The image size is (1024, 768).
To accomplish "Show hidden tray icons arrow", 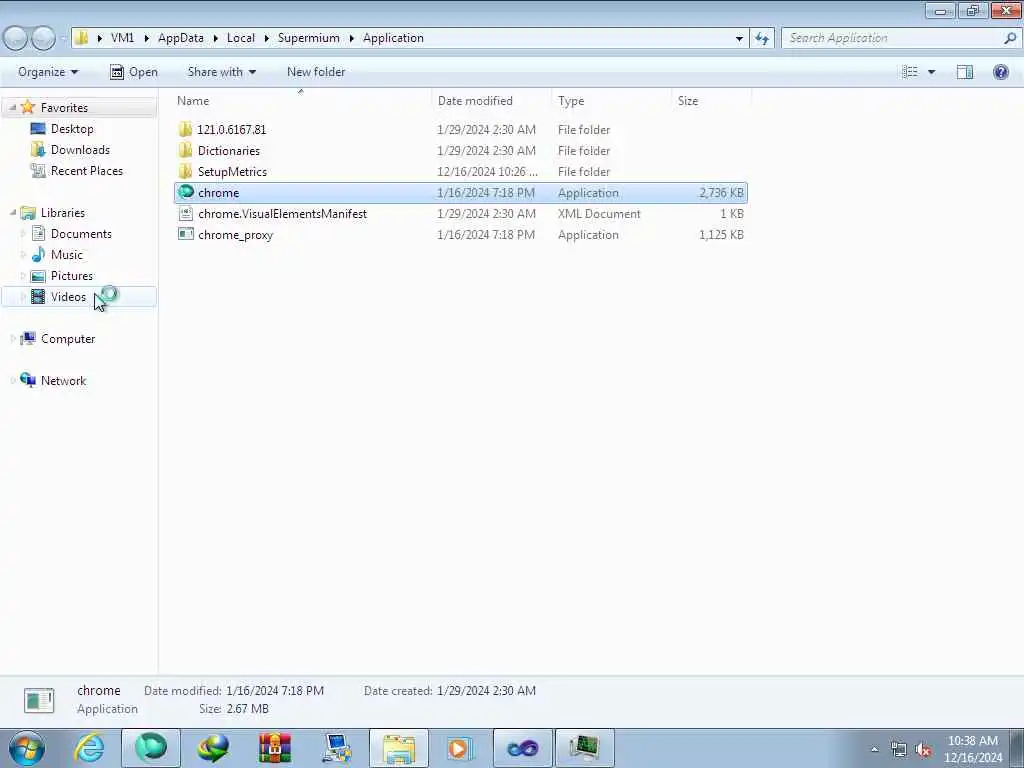I will (874, 750).
